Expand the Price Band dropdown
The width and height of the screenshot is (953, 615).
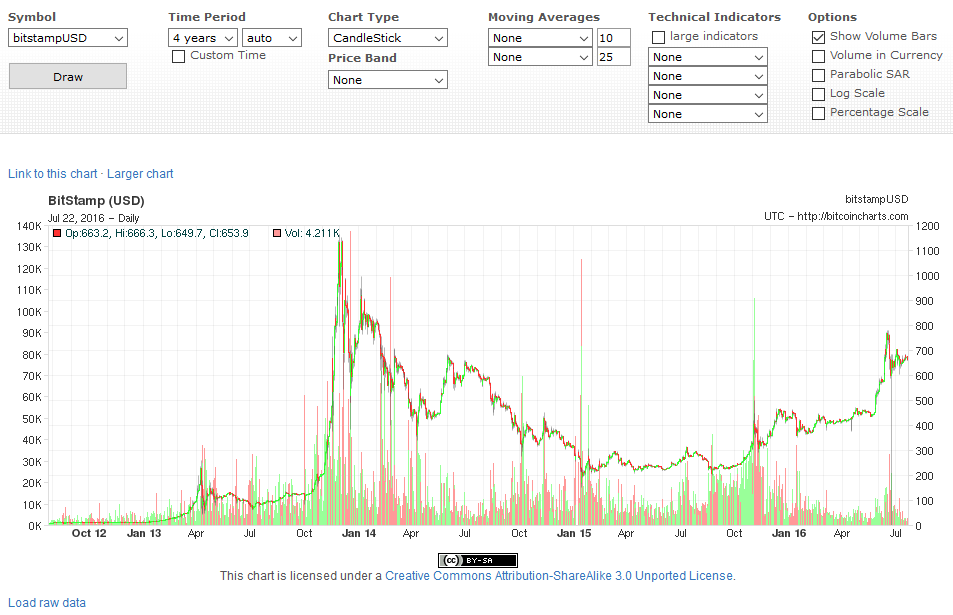pos(388,80)
